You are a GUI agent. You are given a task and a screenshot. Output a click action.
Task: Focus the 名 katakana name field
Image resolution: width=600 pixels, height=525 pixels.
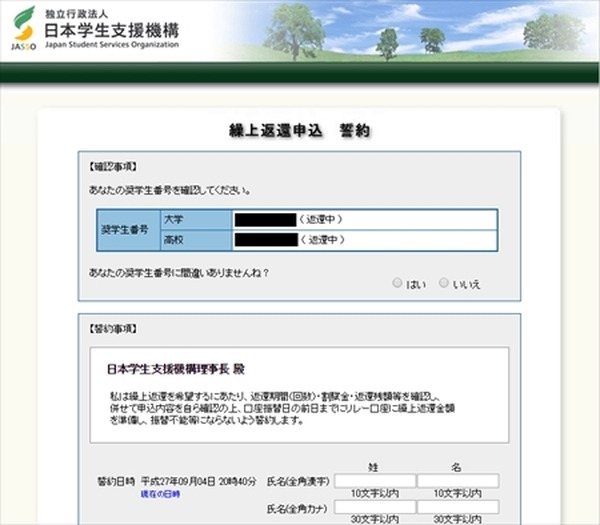tap(458, 507)
